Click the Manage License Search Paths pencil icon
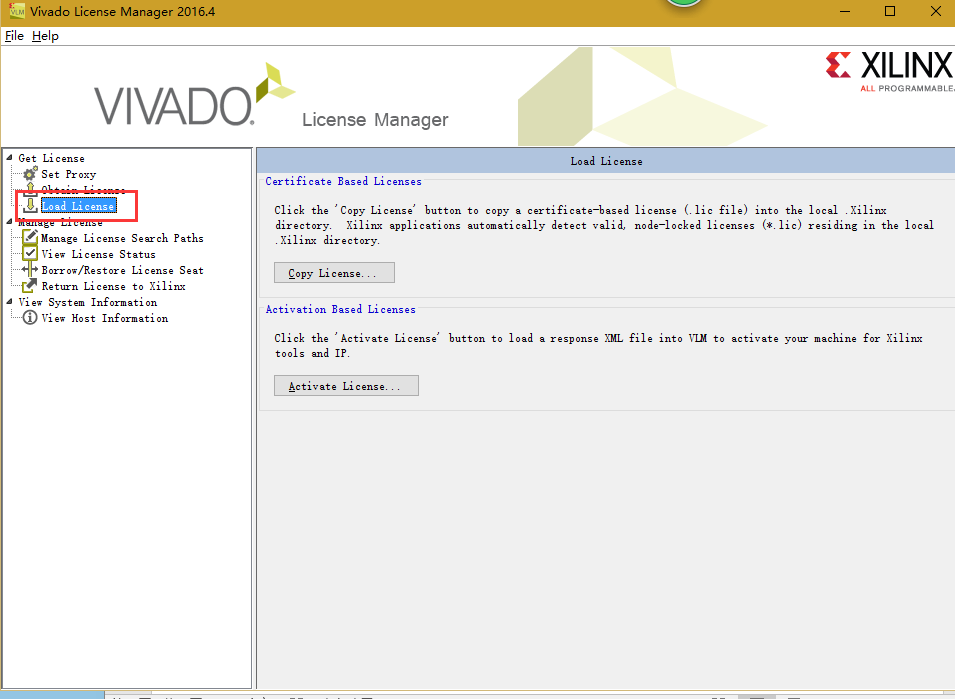 [x=30, y=237]
